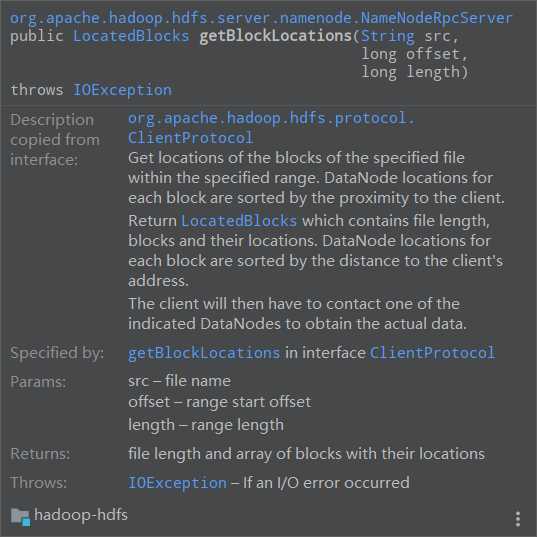Click the Returns description text

click(307, 454)
